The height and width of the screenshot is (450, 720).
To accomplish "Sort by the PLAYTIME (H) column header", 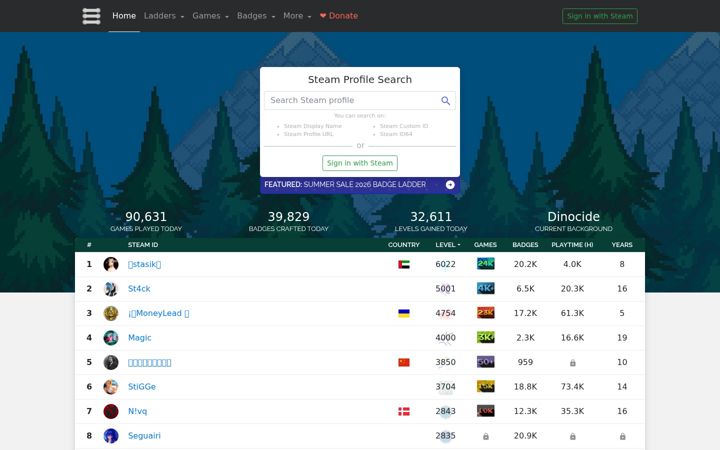I will 572,245.
